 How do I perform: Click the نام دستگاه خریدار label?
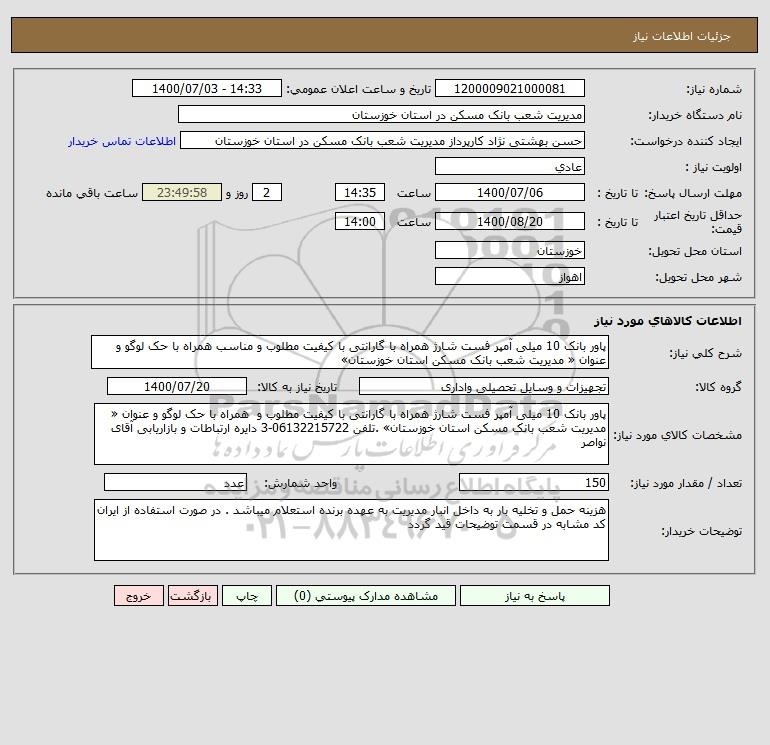pyautogui.click(x=695, y=115)
